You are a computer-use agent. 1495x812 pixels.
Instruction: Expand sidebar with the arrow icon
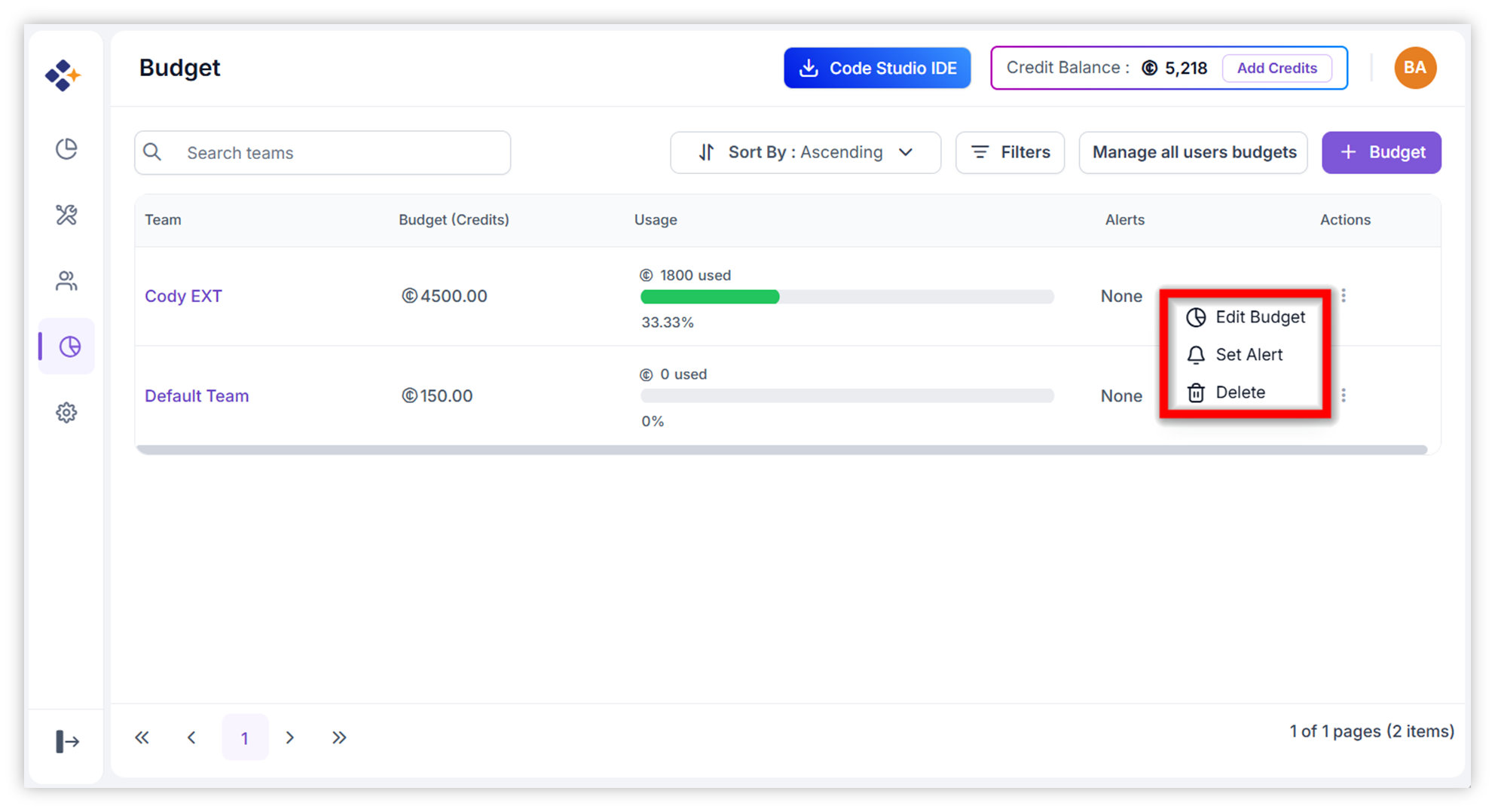tap(67, 741)
